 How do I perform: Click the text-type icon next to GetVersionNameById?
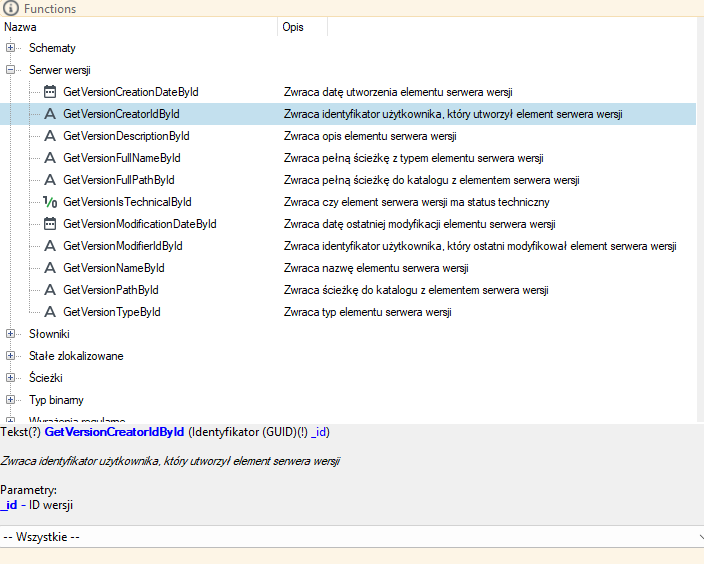(50, 268)
